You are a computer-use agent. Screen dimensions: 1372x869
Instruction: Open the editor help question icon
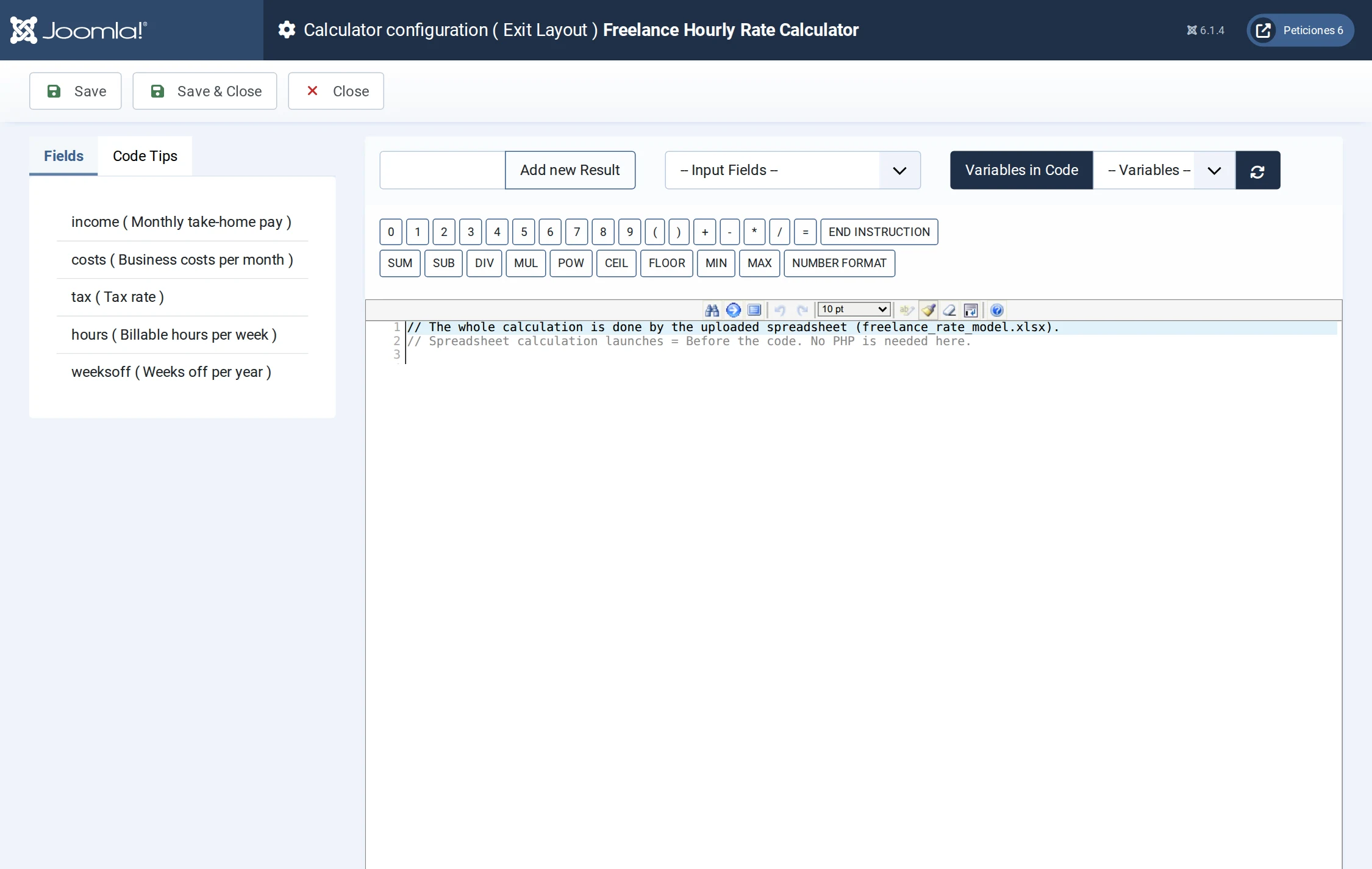point(997,310)
